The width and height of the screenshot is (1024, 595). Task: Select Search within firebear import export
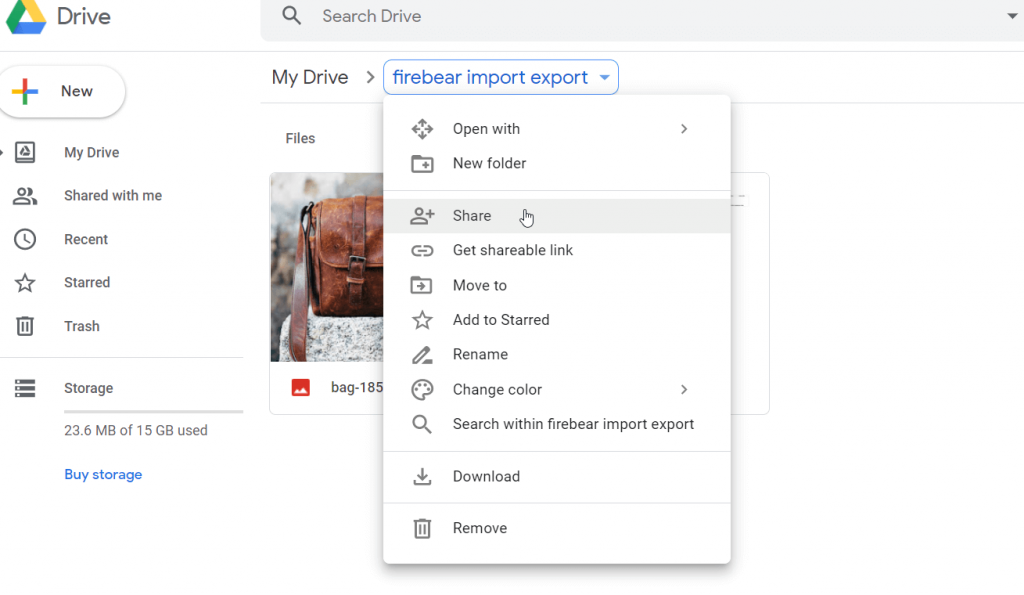[x=556, y=425]
